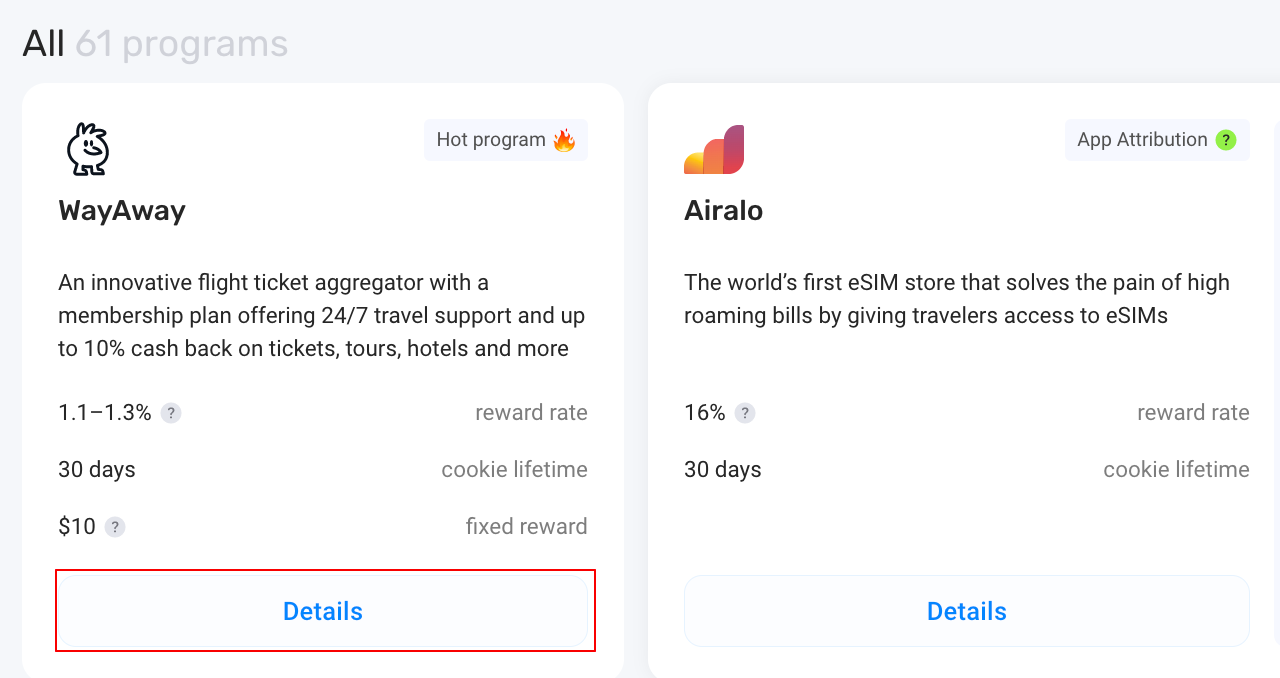Click the Airalo reward rate label

coord(1194,413)
